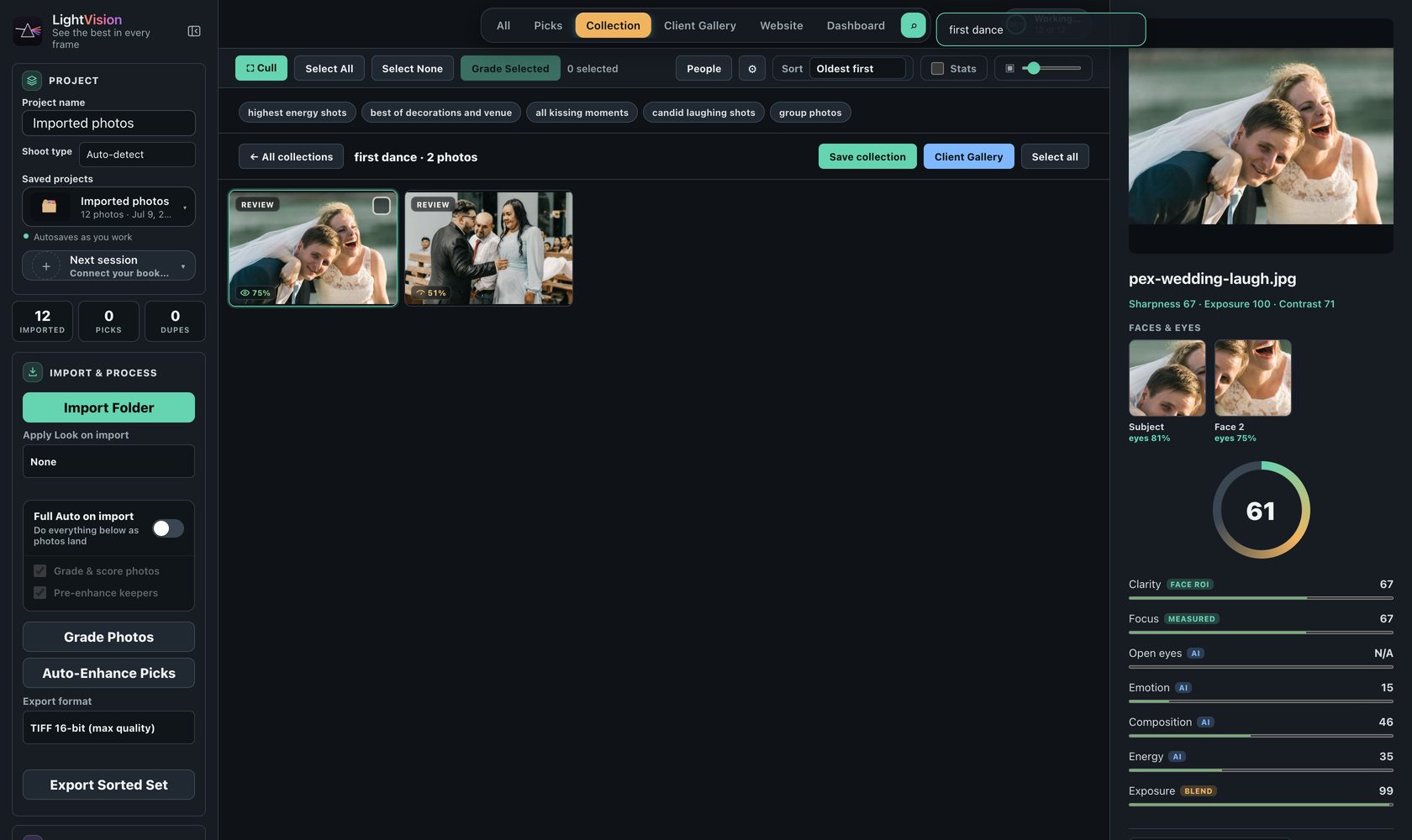Screen dimensions: 1412x840
Task: Collapse the sidebar with the panel icon
Action: 194,31
